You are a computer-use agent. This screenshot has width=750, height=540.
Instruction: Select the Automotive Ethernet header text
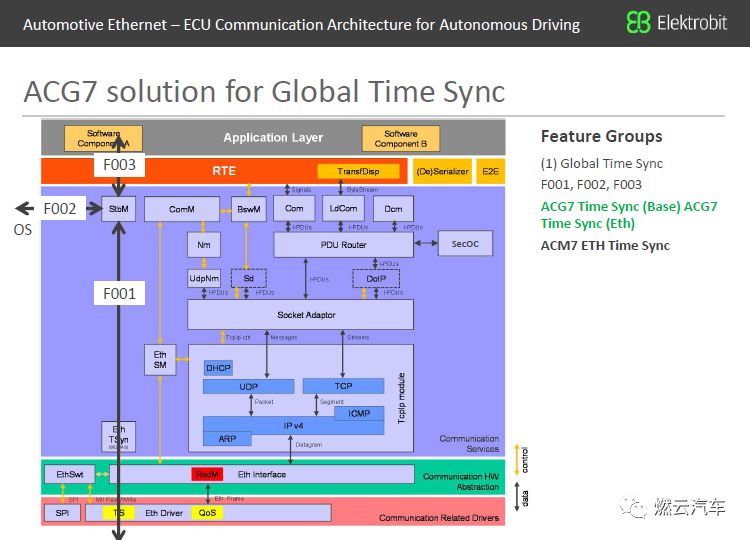click(x=301, y=24)
